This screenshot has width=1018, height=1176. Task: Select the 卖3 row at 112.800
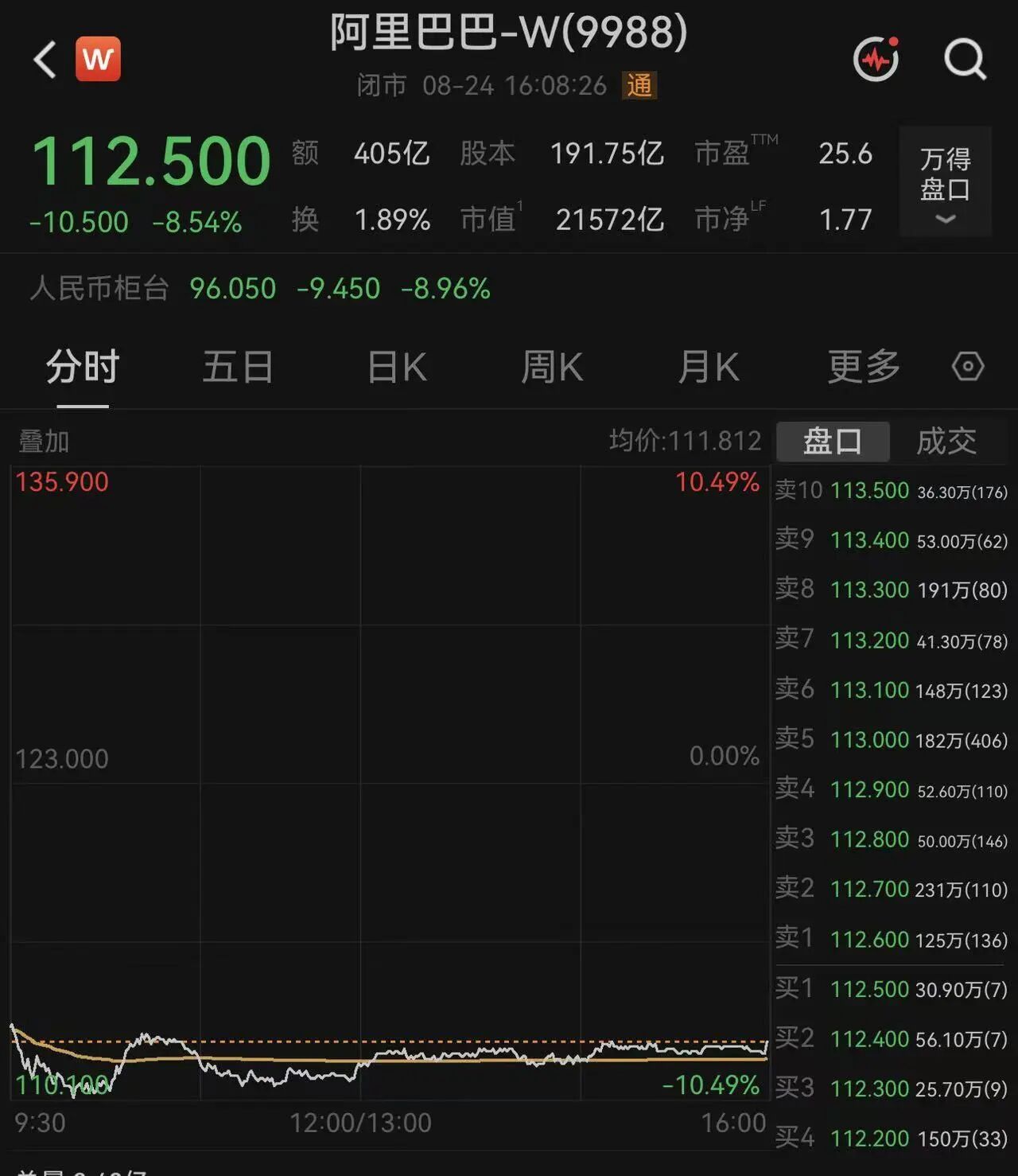click(892, 839)
